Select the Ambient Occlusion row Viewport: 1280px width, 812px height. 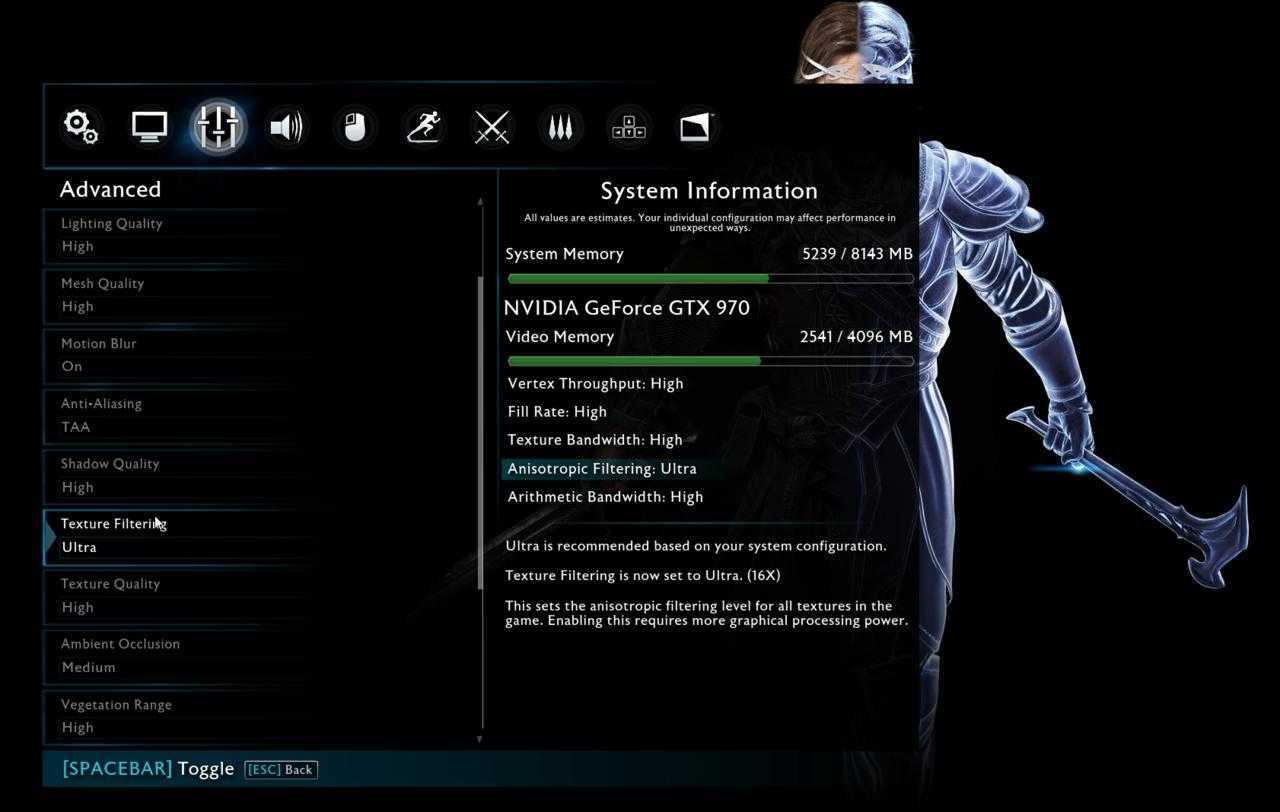[170, 656]
